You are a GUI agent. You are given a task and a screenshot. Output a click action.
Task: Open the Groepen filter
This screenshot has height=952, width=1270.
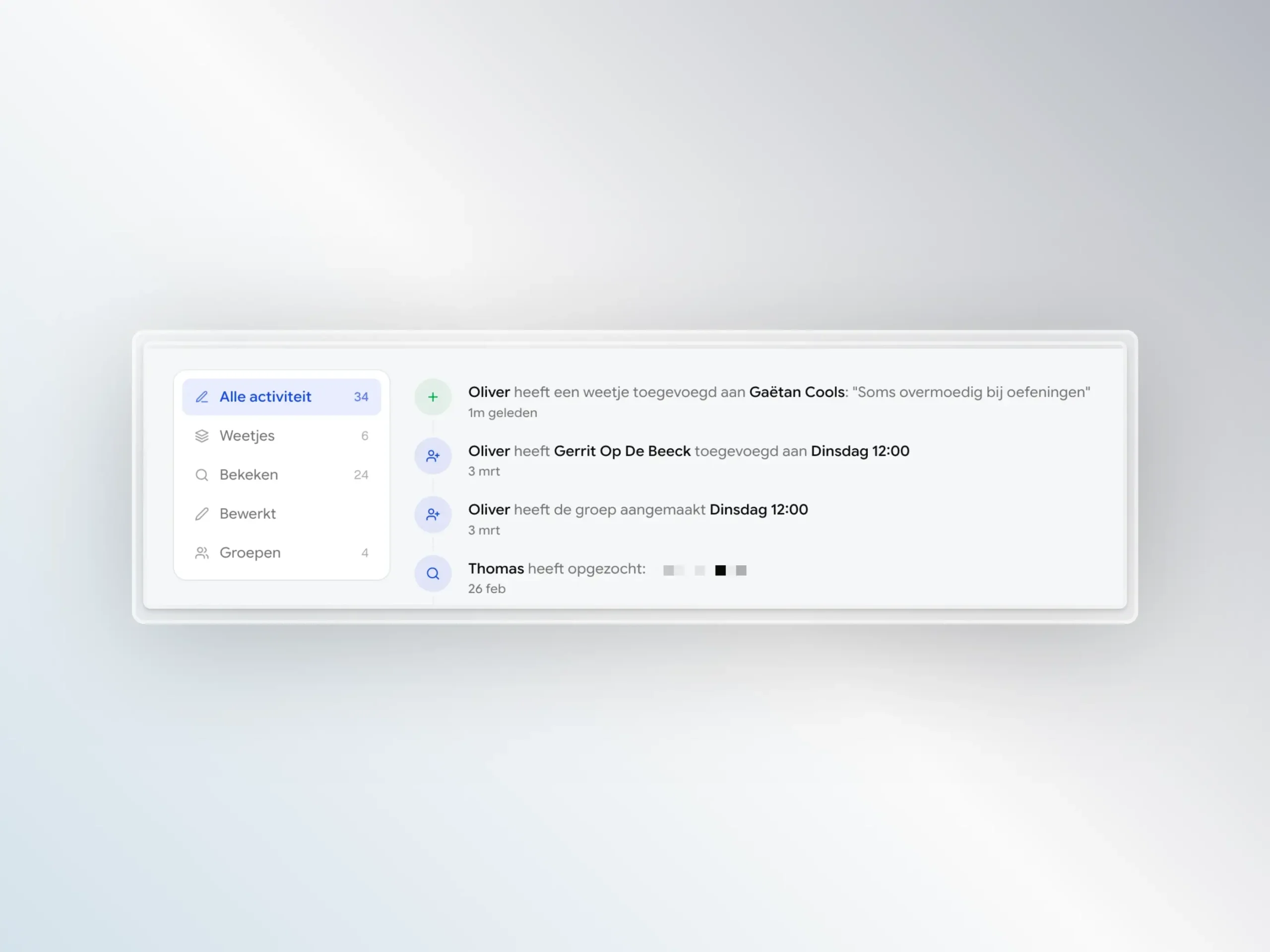(x=281, y=553)
